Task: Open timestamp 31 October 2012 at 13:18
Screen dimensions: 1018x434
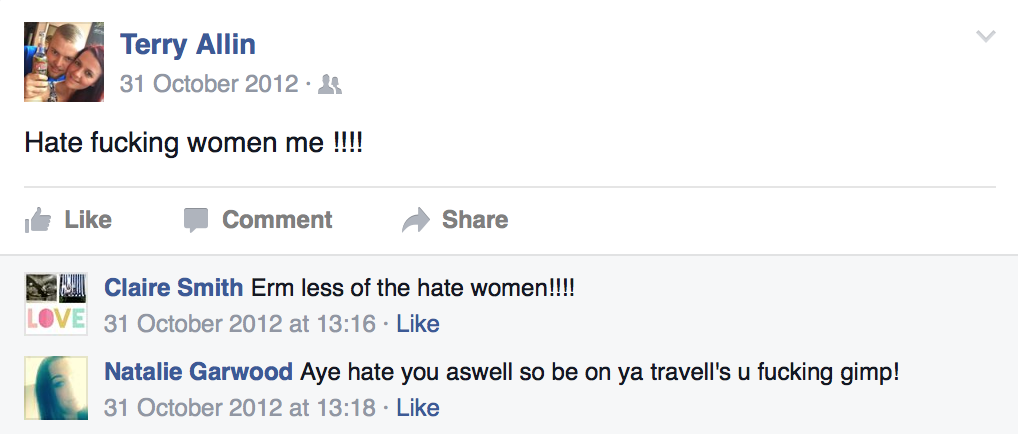Action: 240,408
